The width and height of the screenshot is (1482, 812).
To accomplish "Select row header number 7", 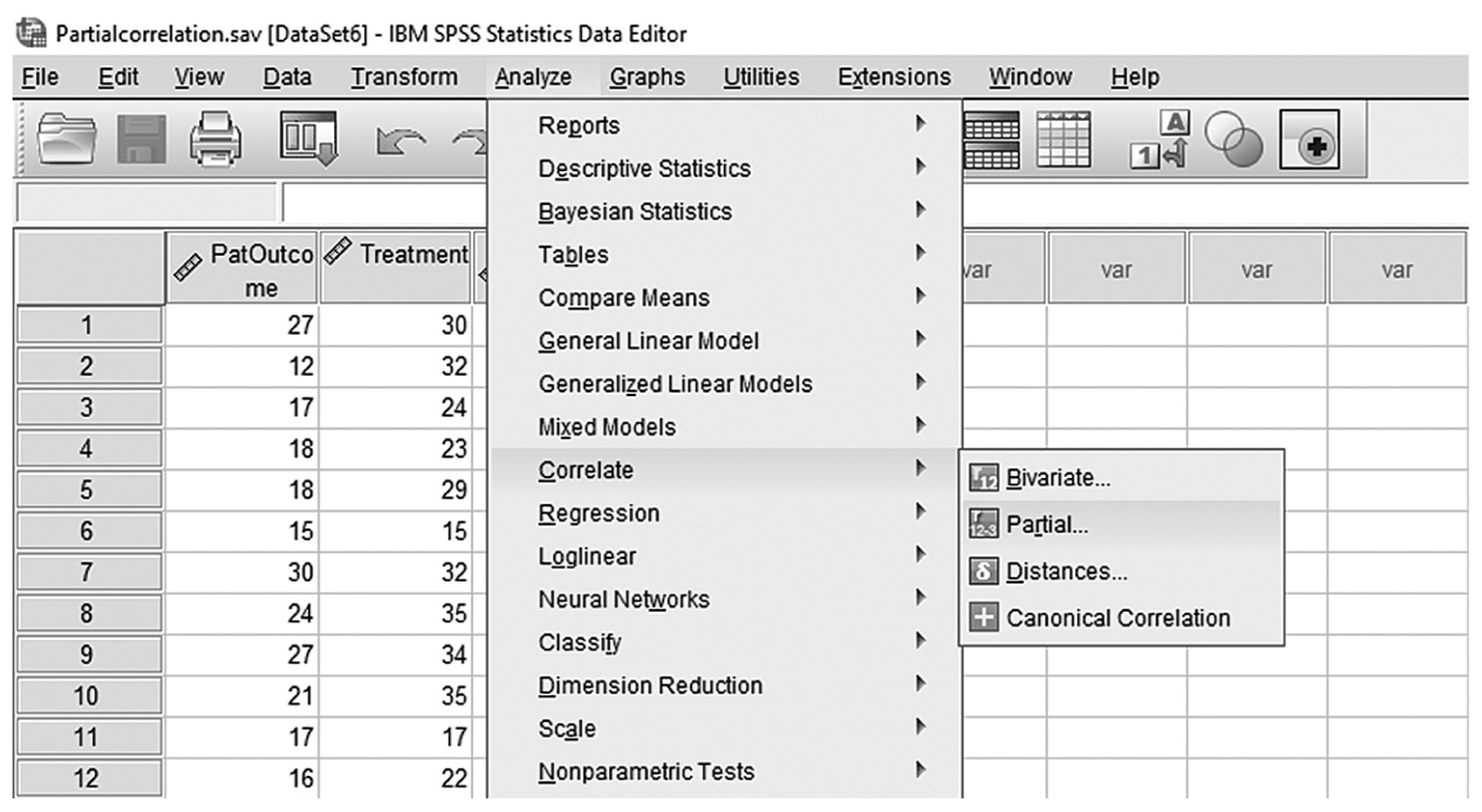I will [x=88, y=573].
